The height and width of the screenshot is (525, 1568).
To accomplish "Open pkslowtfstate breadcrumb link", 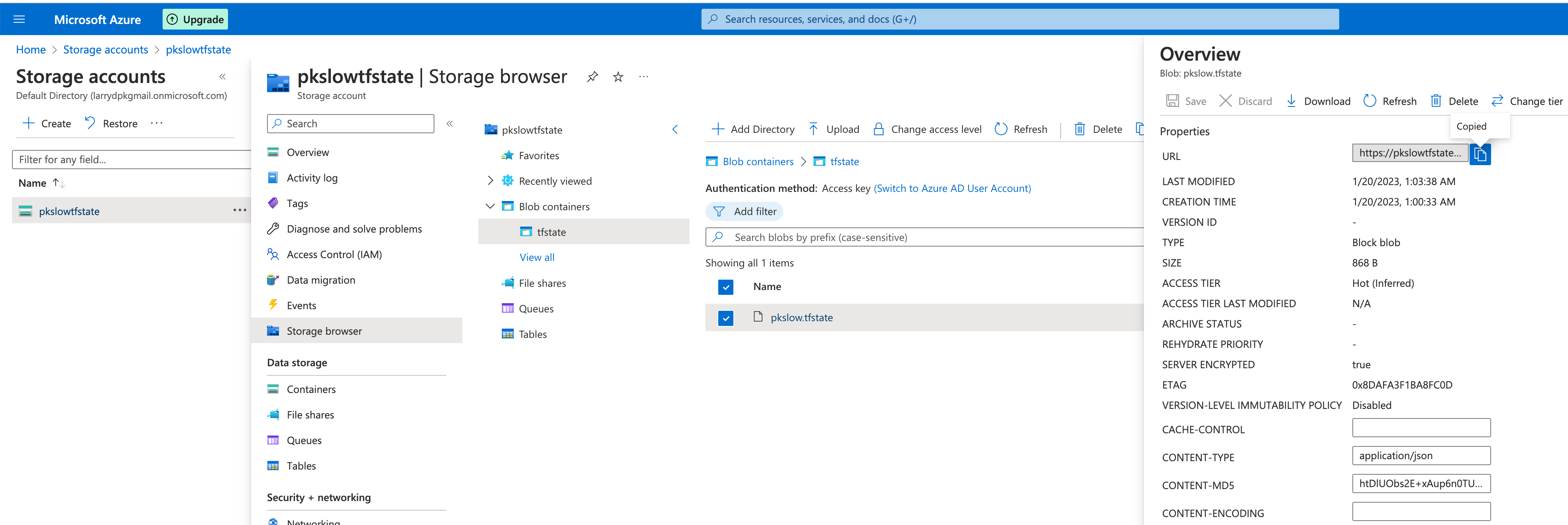I will [x=198, y=49].
